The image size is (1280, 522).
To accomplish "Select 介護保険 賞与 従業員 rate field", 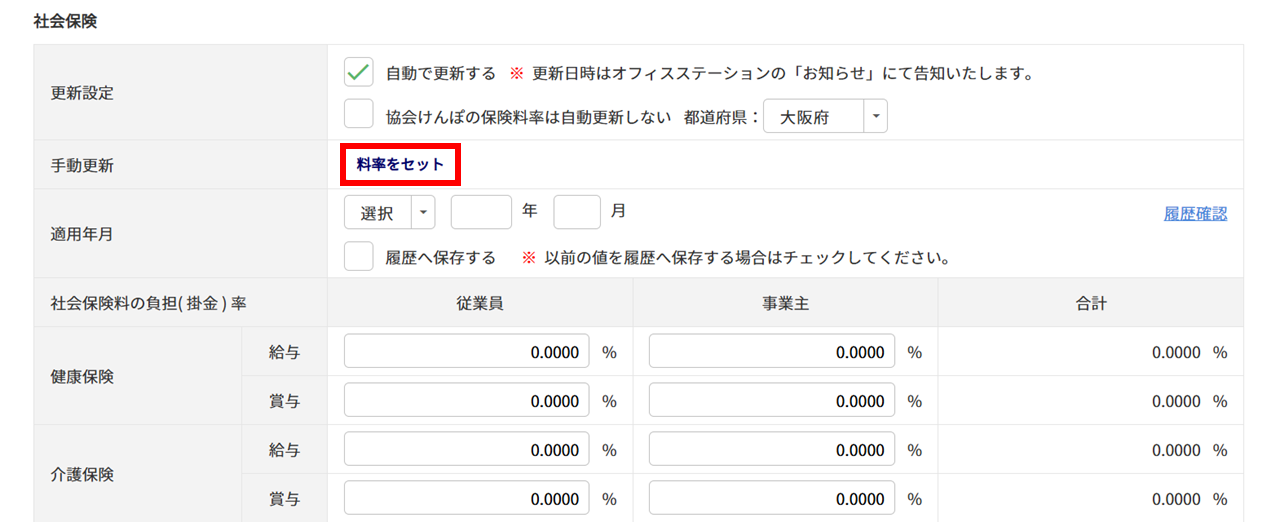I will click(x=467, y=499).
